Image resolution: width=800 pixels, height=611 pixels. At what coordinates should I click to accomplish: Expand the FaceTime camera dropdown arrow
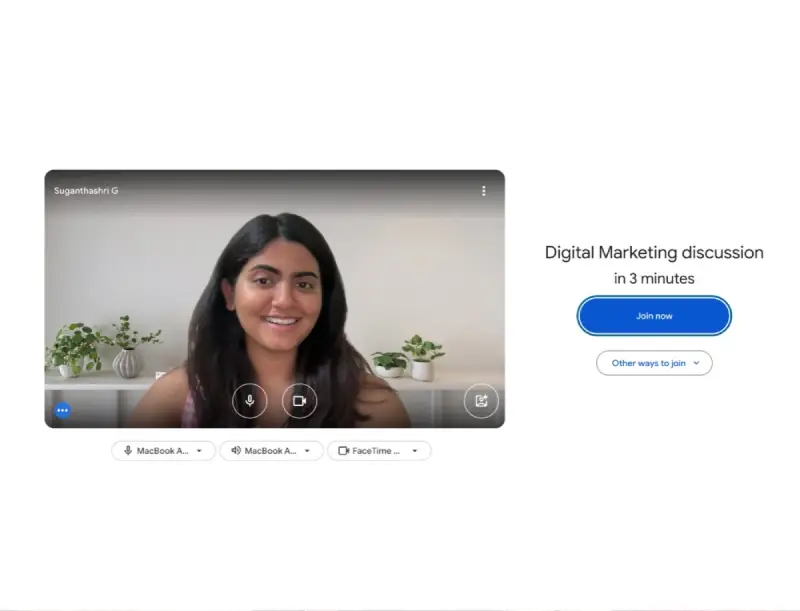point(415,451)
